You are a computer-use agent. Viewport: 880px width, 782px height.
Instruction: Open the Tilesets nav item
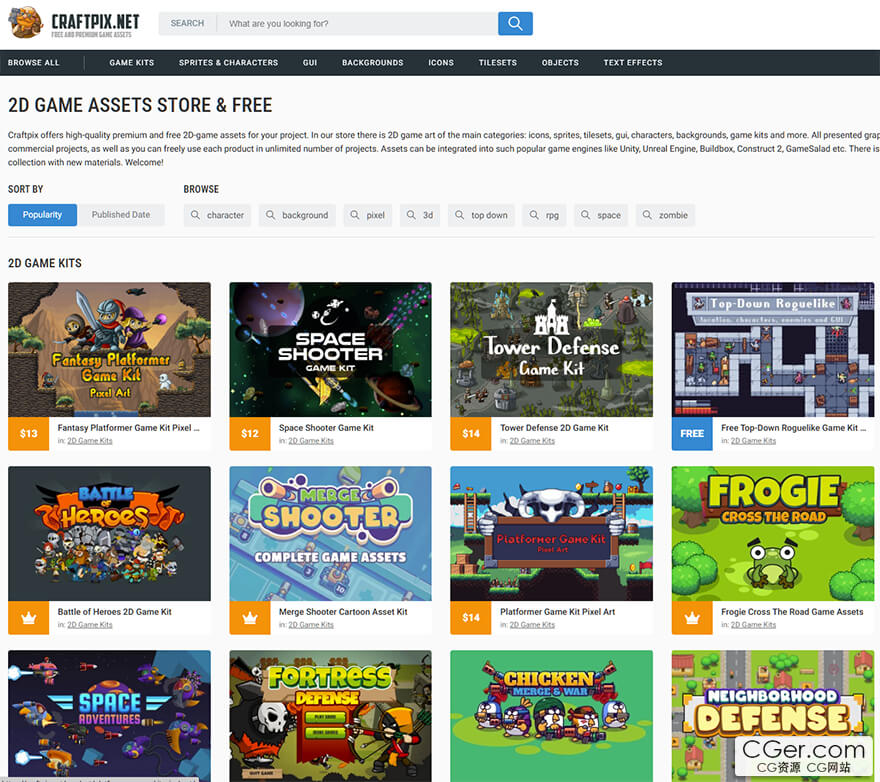tap(498, 62)
